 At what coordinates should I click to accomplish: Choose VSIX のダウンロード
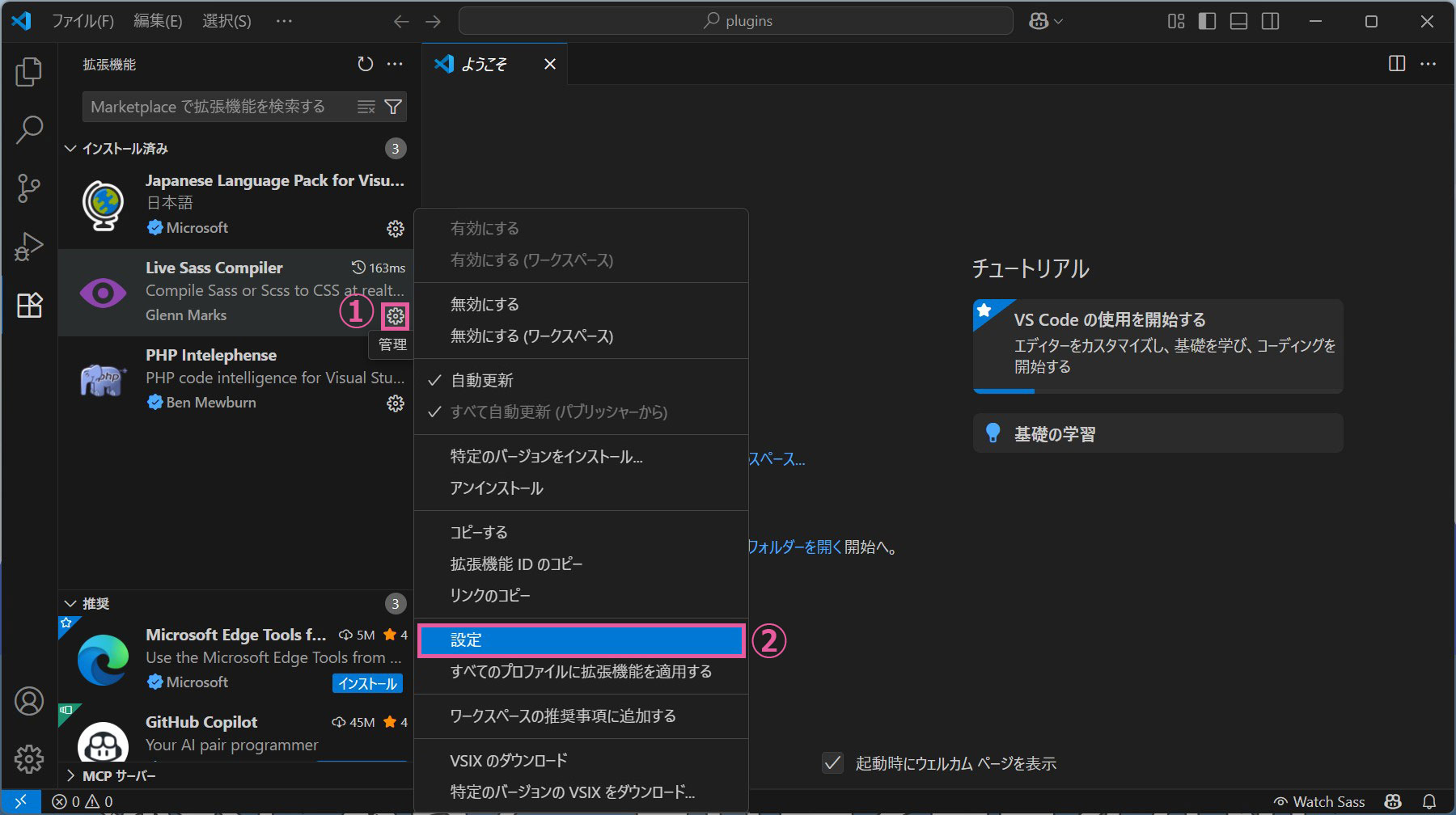pos(581,761)
